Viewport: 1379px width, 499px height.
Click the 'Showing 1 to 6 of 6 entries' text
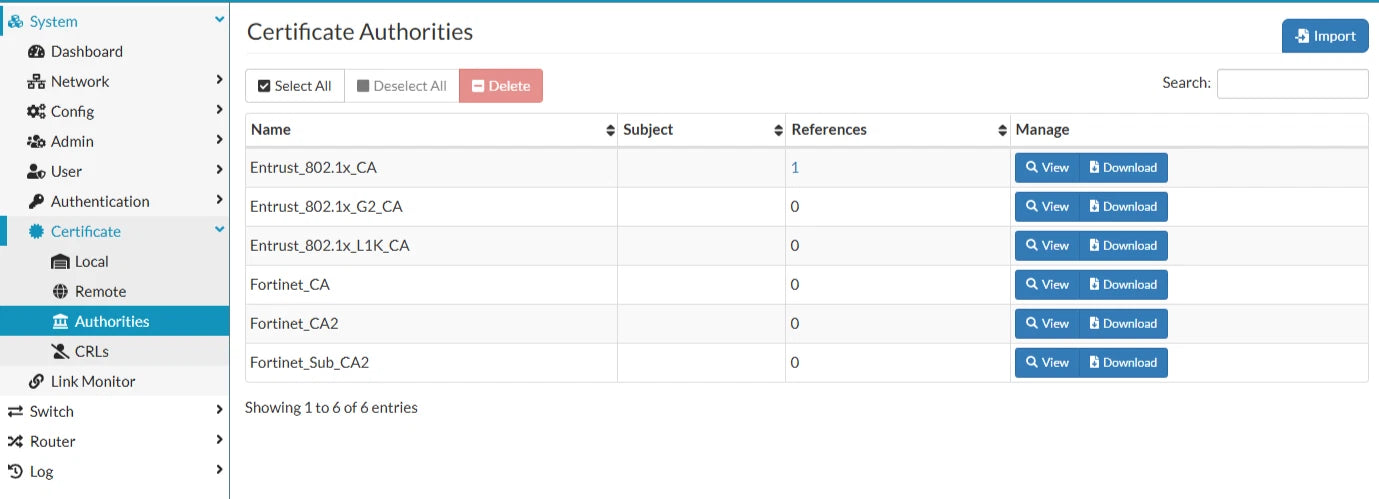pyautogui.click(x=331, y=407)
